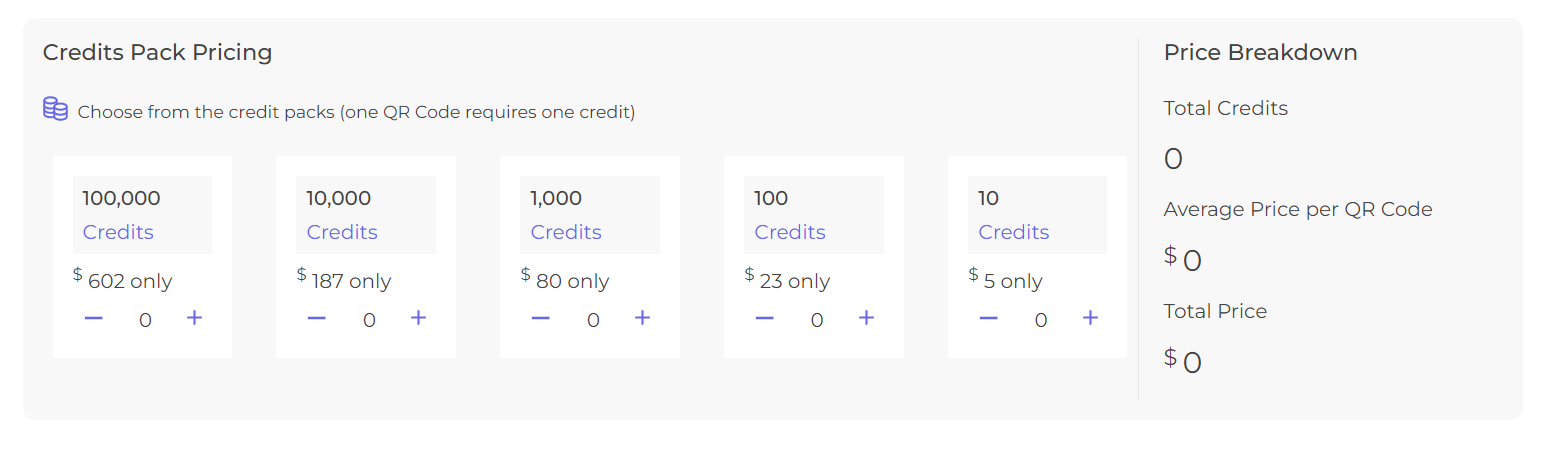Select the 10 Credits pack label
This screenshot has height=462, width=1567.
(x=1038, y=215)
